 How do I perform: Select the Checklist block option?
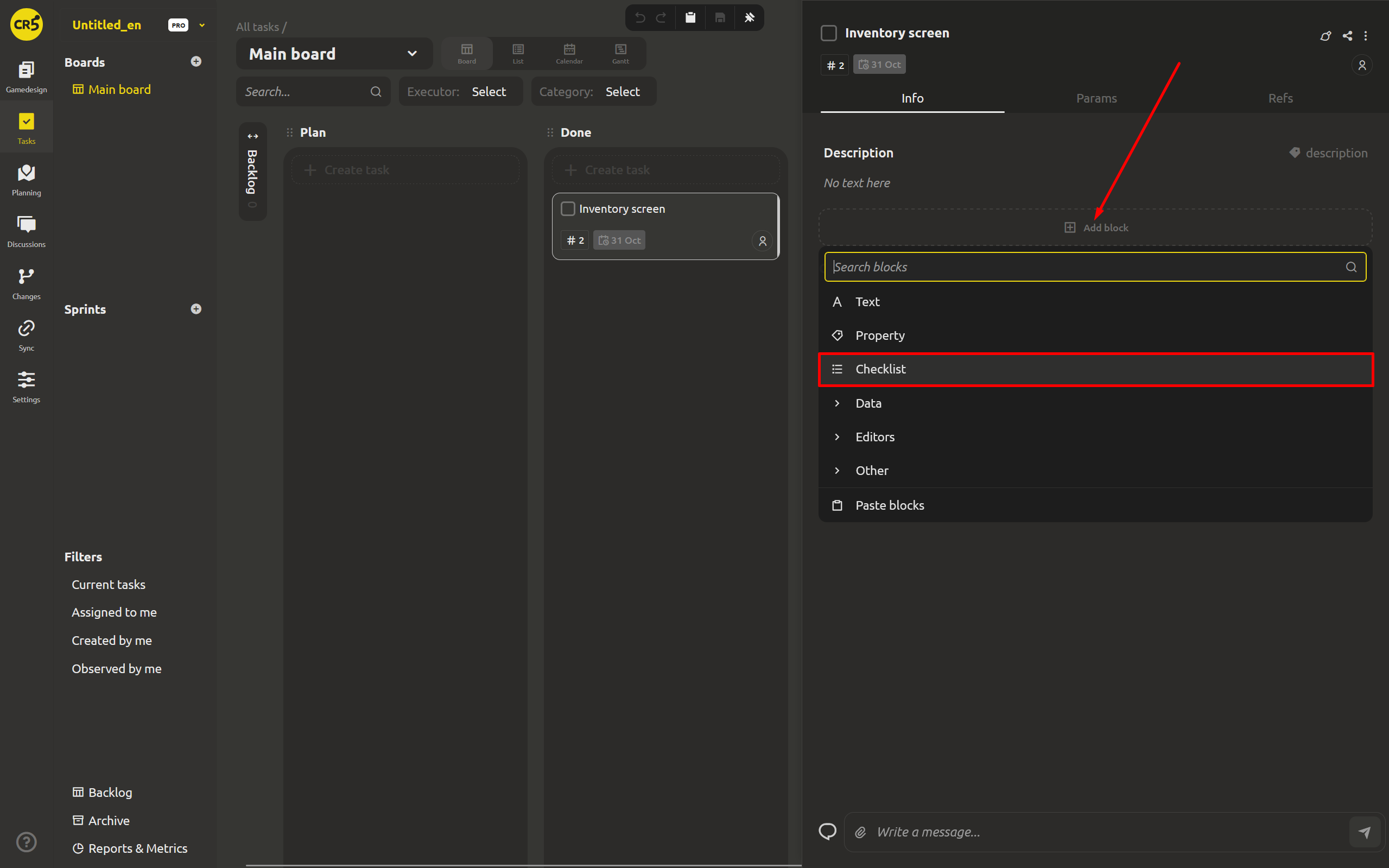pyautogui.click(x=1095, y=369)
